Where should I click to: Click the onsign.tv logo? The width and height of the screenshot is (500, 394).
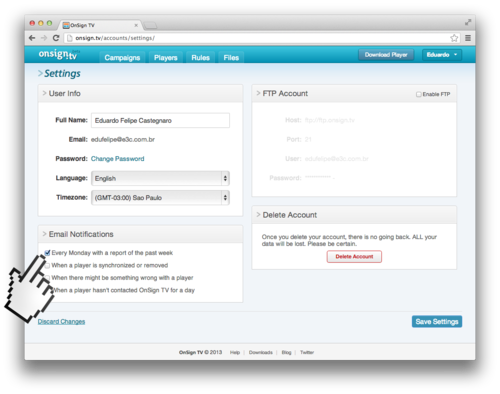pyautogui.click(x=59, y=54)
